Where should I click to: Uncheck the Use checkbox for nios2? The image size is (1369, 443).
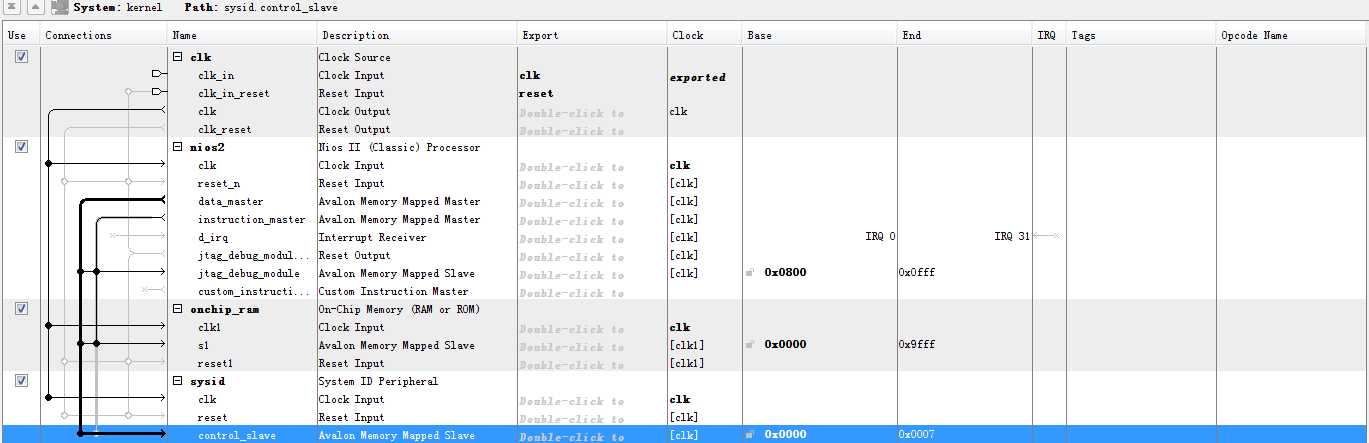21,147
